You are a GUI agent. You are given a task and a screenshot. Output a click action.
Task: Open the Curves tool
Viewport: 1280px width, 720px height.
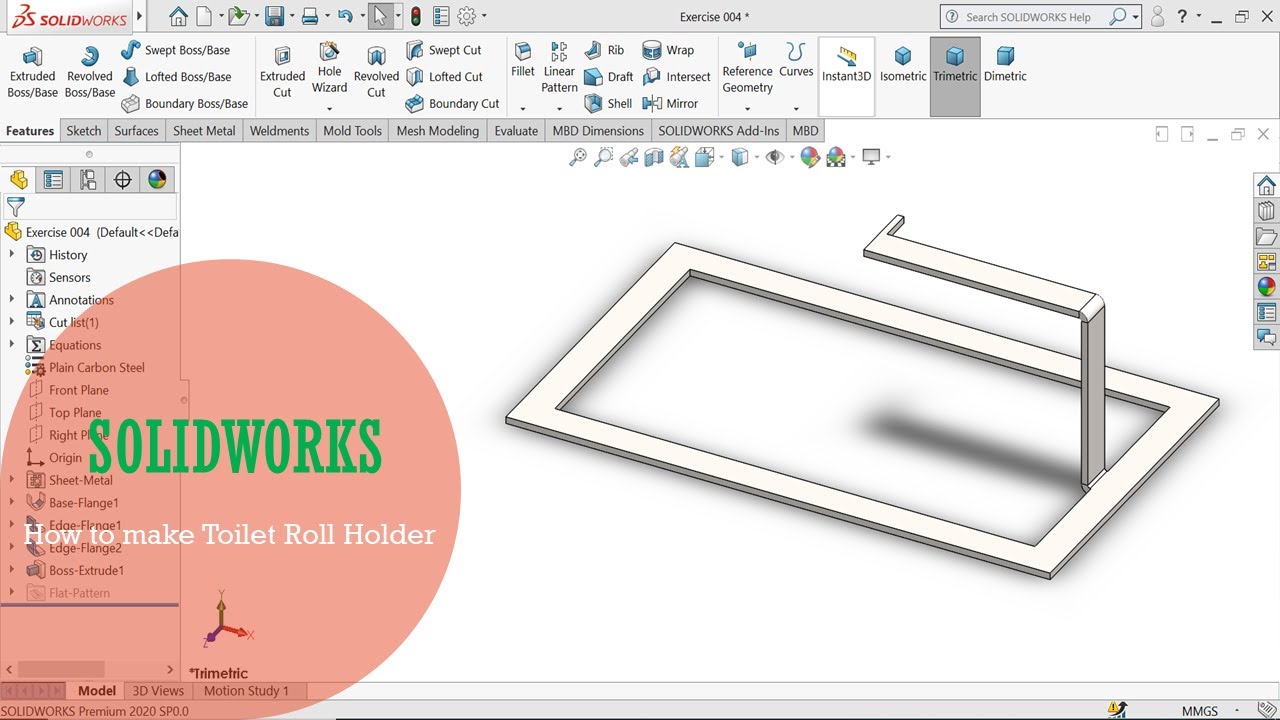[796, 60]
